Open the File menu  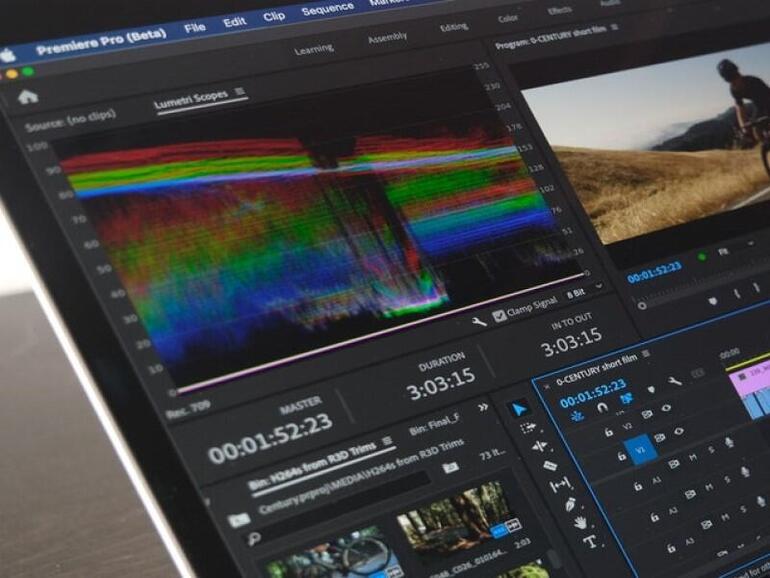click(x=195, y=28)
